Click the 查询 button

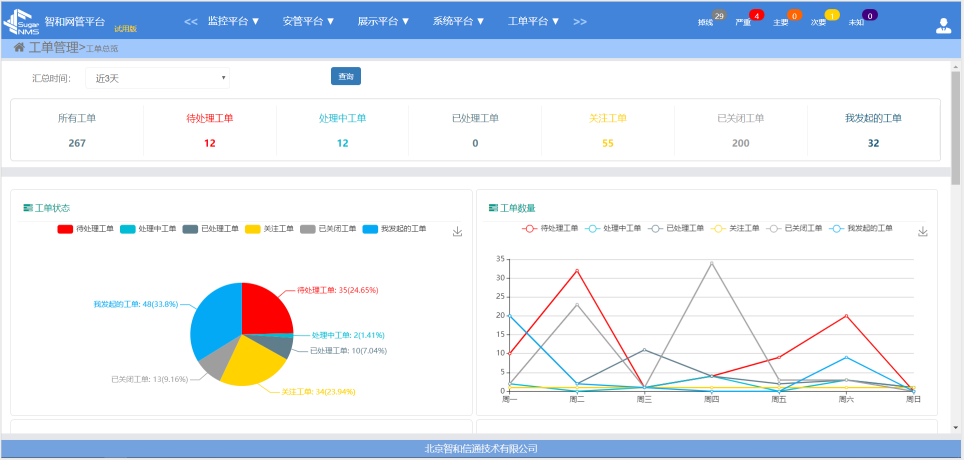tap(346, 76)
